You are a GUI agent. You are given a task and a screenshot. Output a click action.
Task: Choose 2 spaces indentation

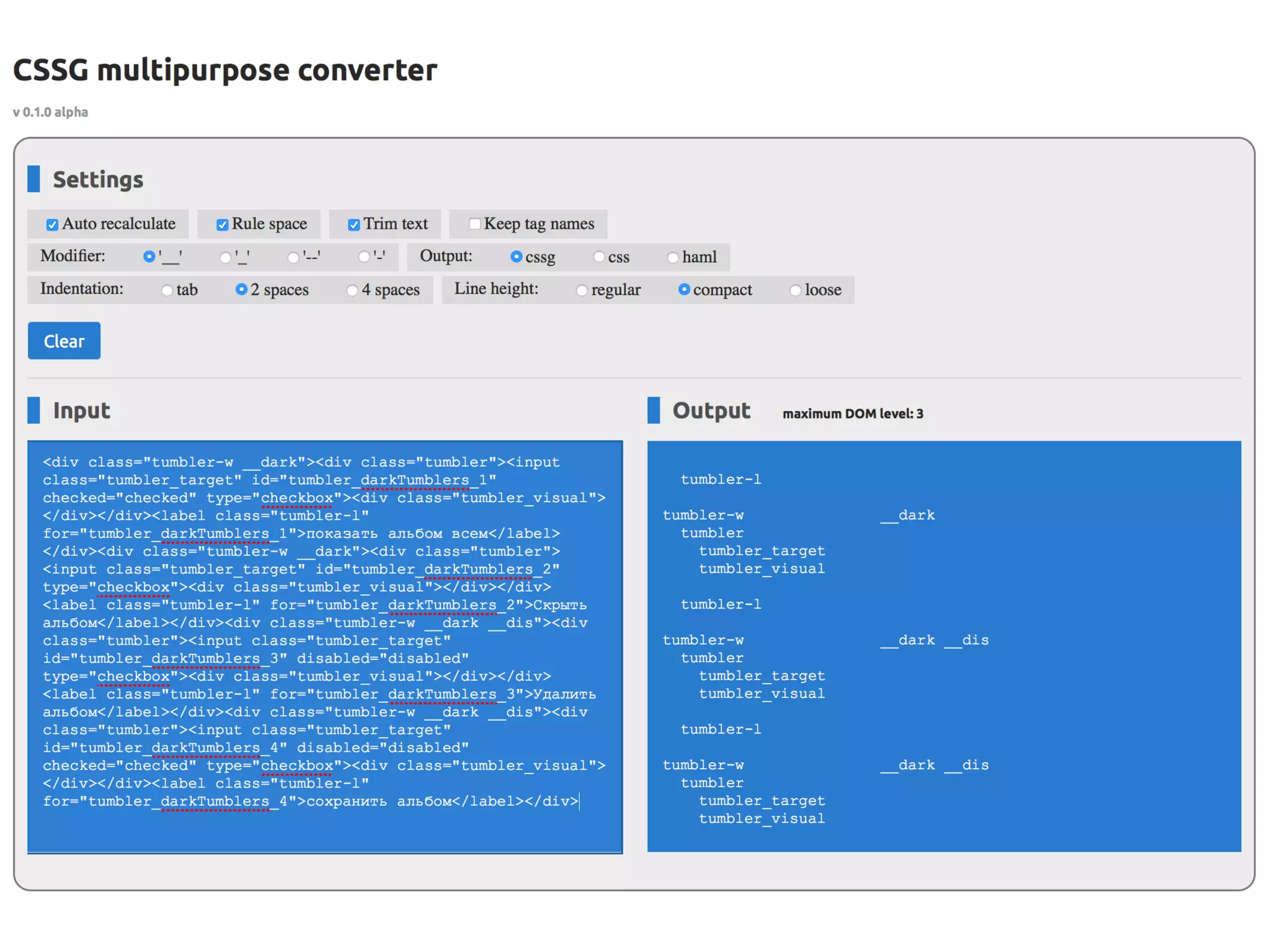(241, 289)
